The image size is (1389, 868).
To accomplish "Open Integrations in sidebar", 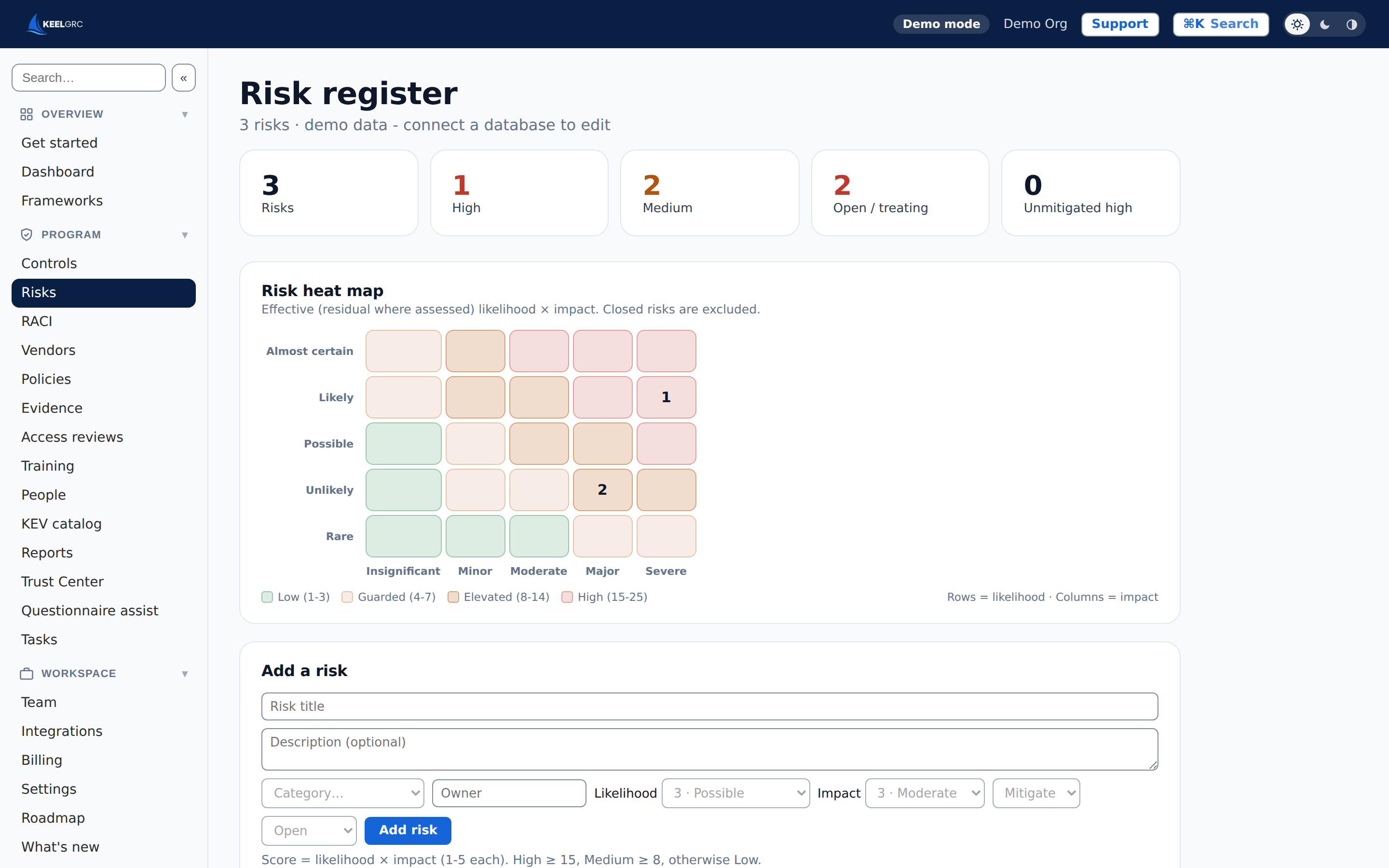I will 103,732.
